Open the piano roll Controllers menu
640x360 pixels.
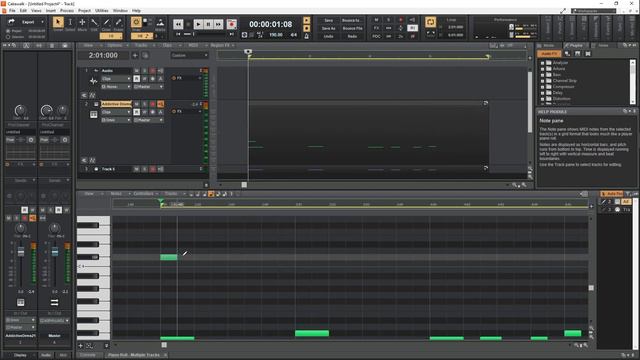144,194
